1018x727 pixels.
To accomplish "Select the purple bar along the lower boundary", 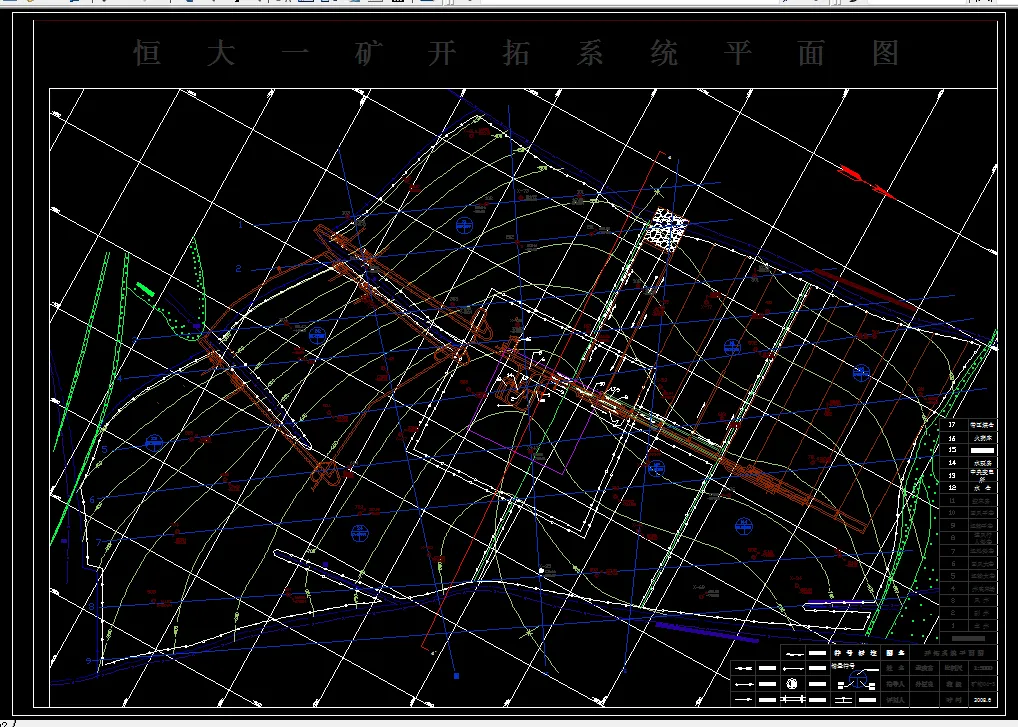I will click(706, 632).
